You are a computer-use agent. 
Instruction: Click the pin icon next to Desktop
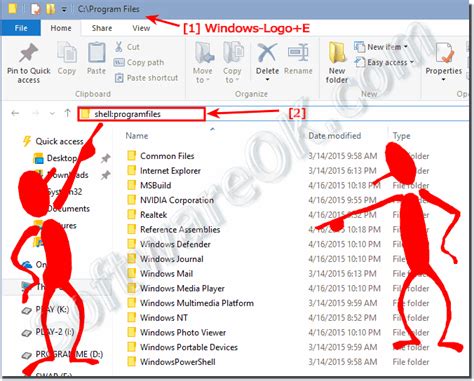click(106, 158)
